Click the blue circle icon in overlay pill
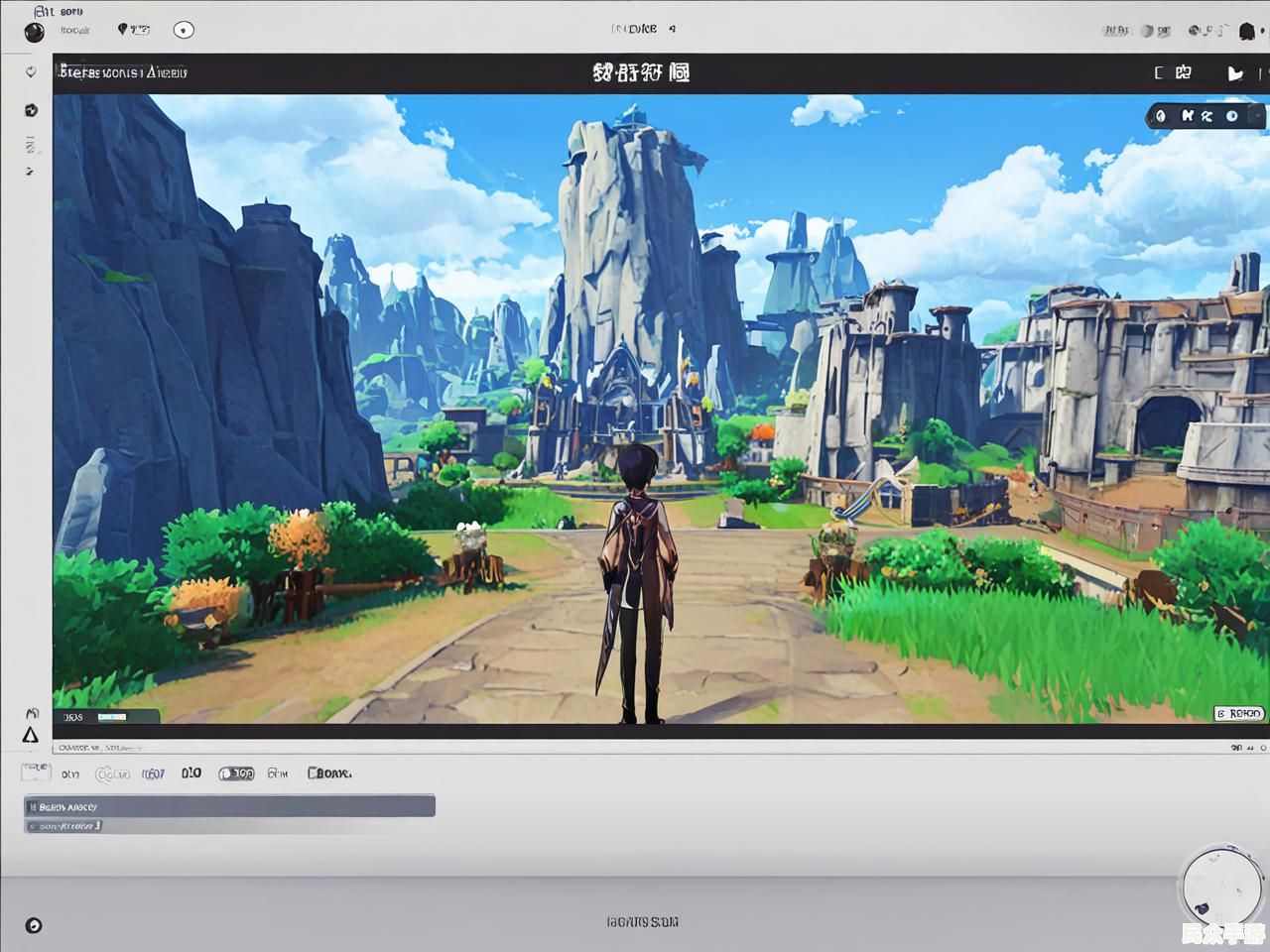Viewport: 1270px width, 952px height. tap(1231, 116)
